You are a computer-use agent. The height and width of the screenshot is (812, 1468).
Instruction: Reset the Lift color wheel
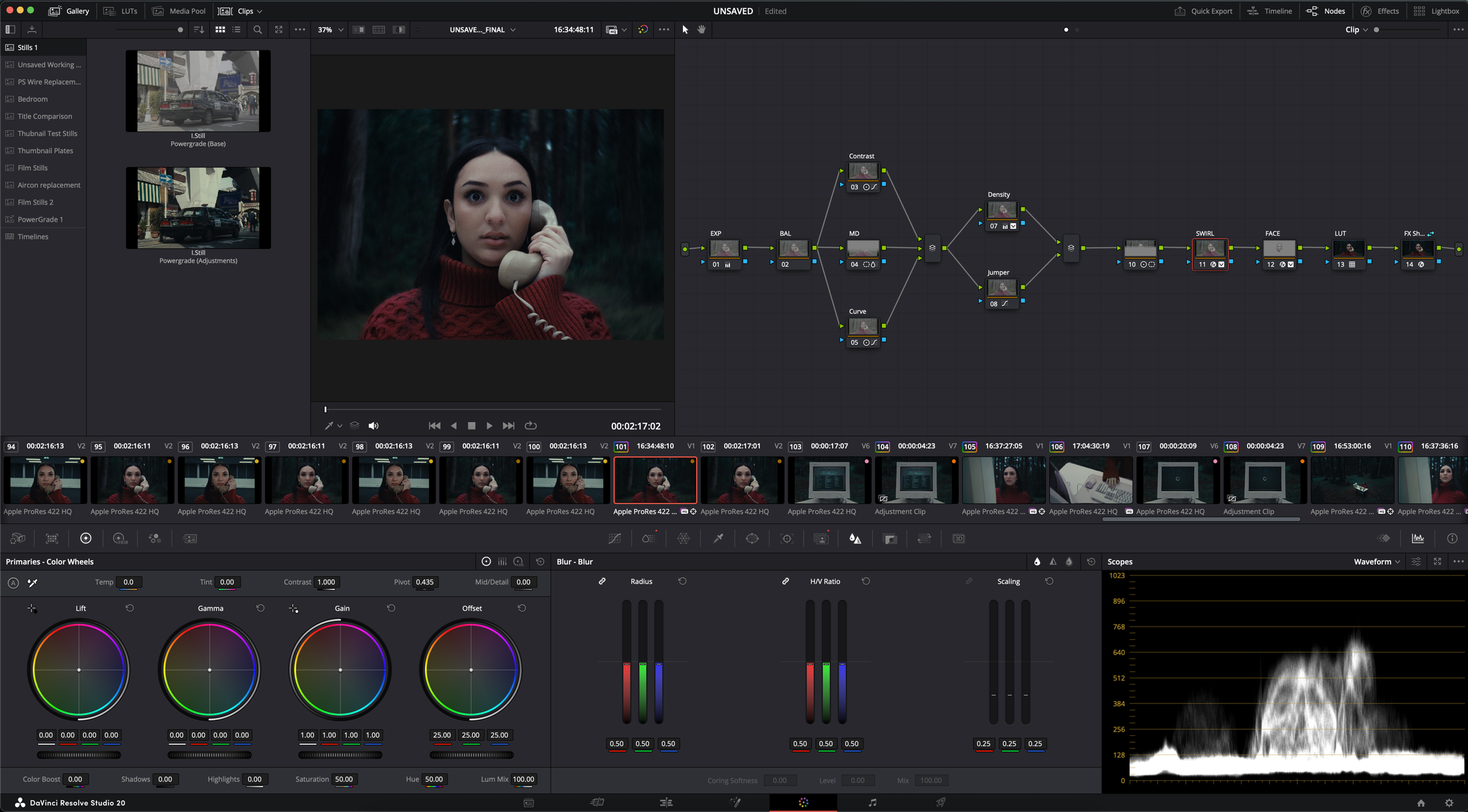point(130,608)
